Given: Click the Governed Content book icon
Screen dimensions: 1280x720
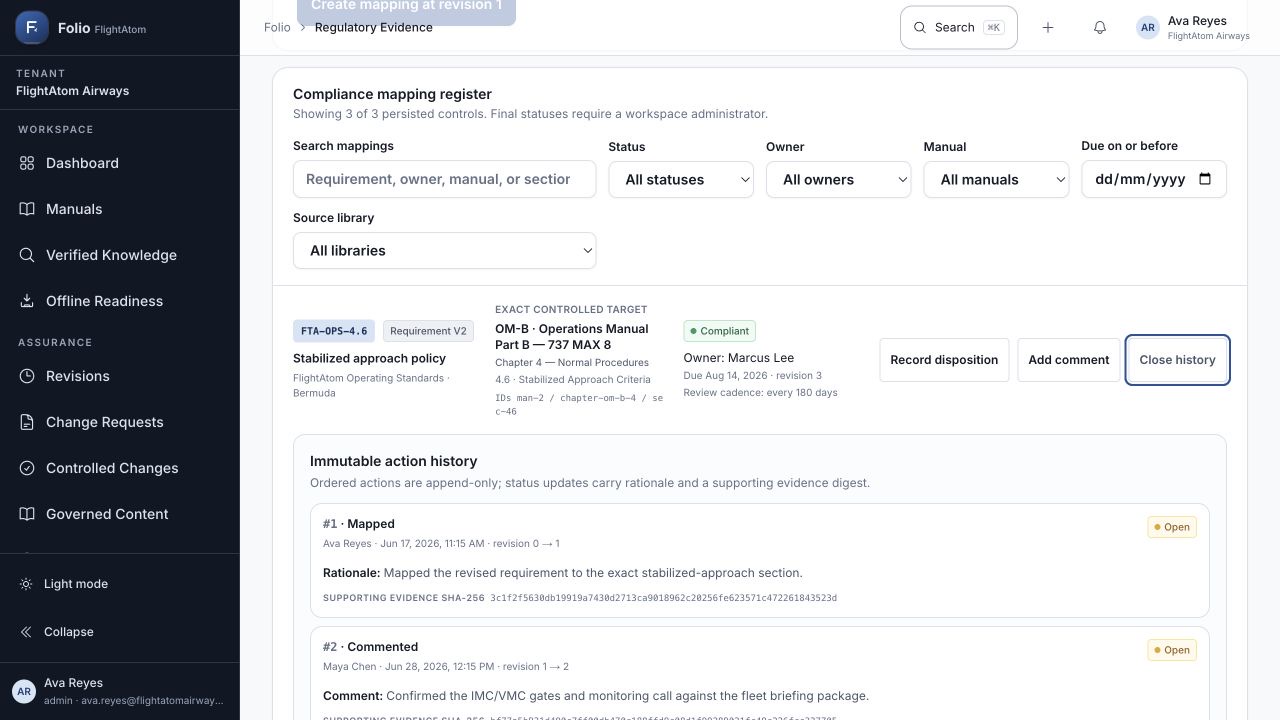Looking at the screenshot, I should (27, 514).
